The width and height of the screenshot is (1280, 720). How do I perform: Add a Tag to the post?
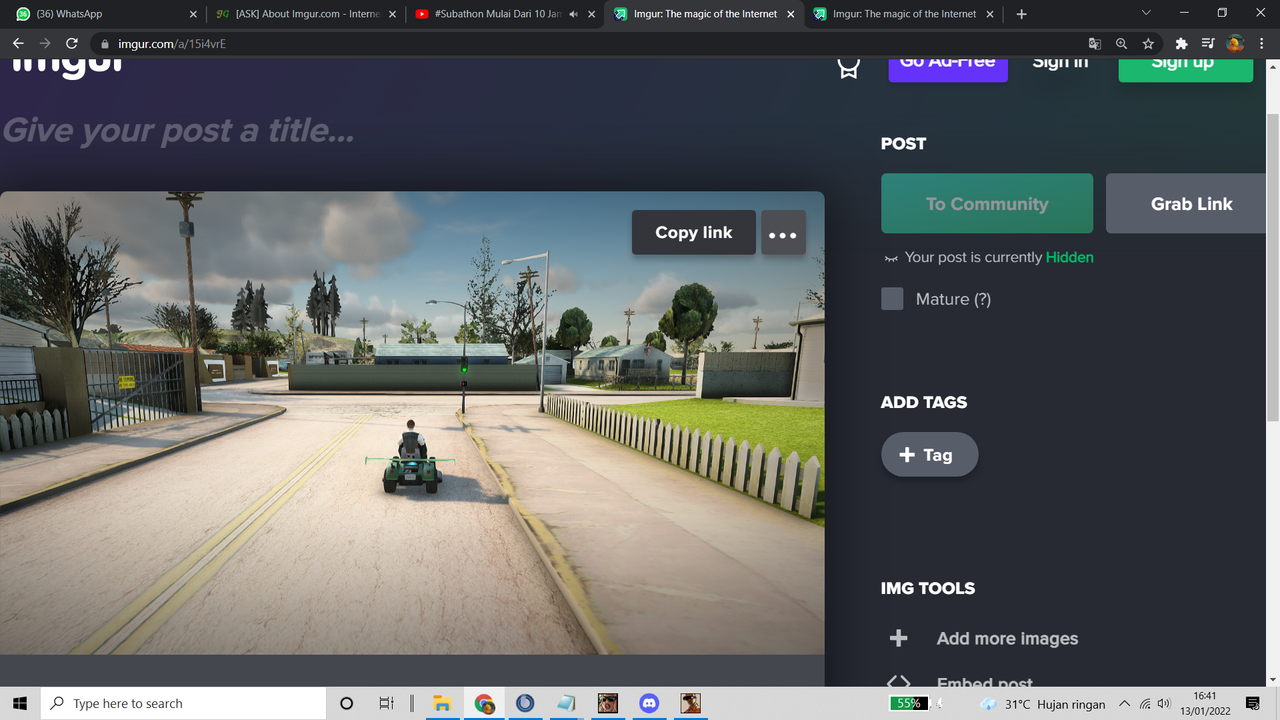pyautogui.click(x=929, y=455)
